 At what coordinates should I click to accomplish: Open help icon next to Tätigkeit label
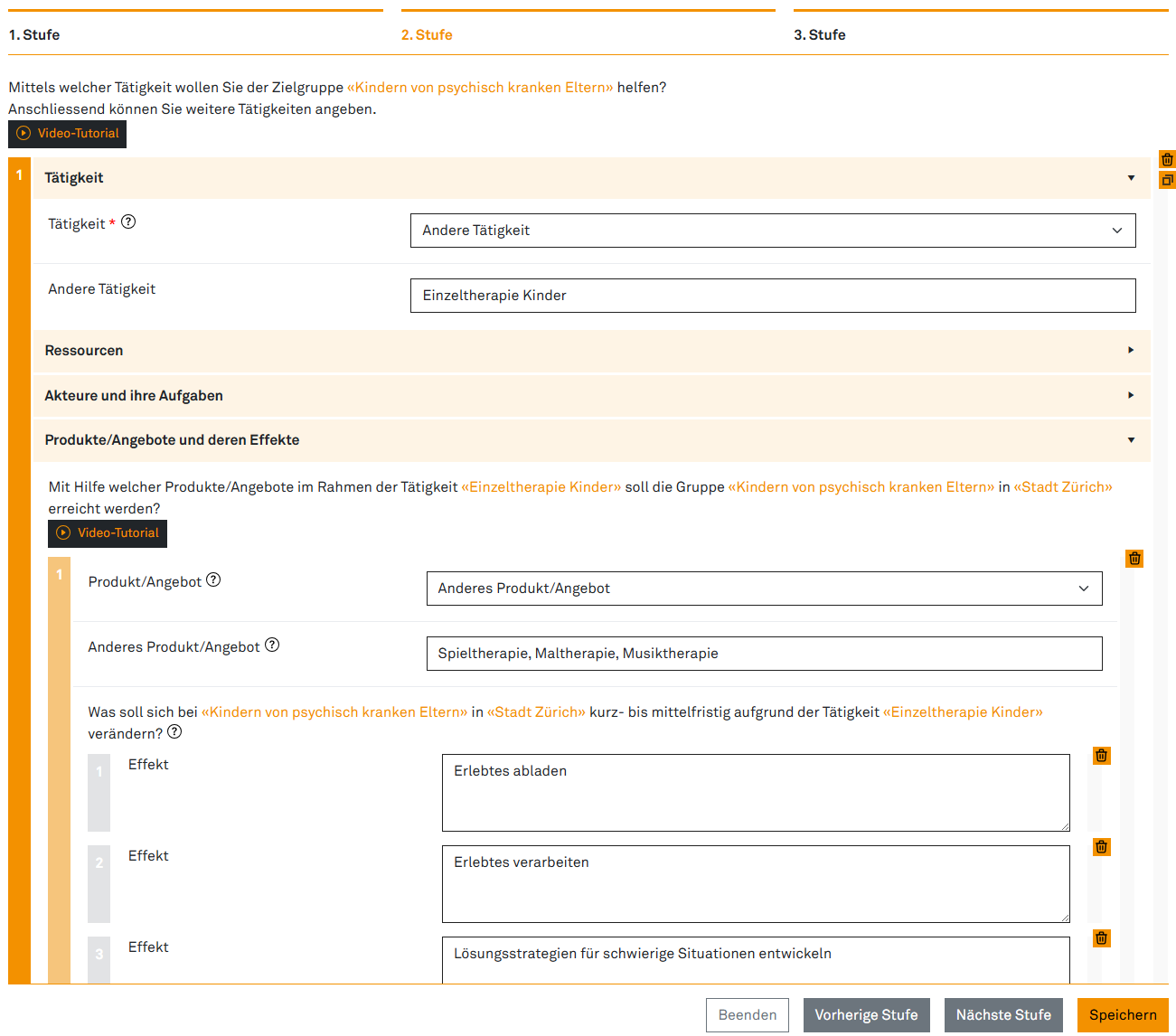[128, 222]
